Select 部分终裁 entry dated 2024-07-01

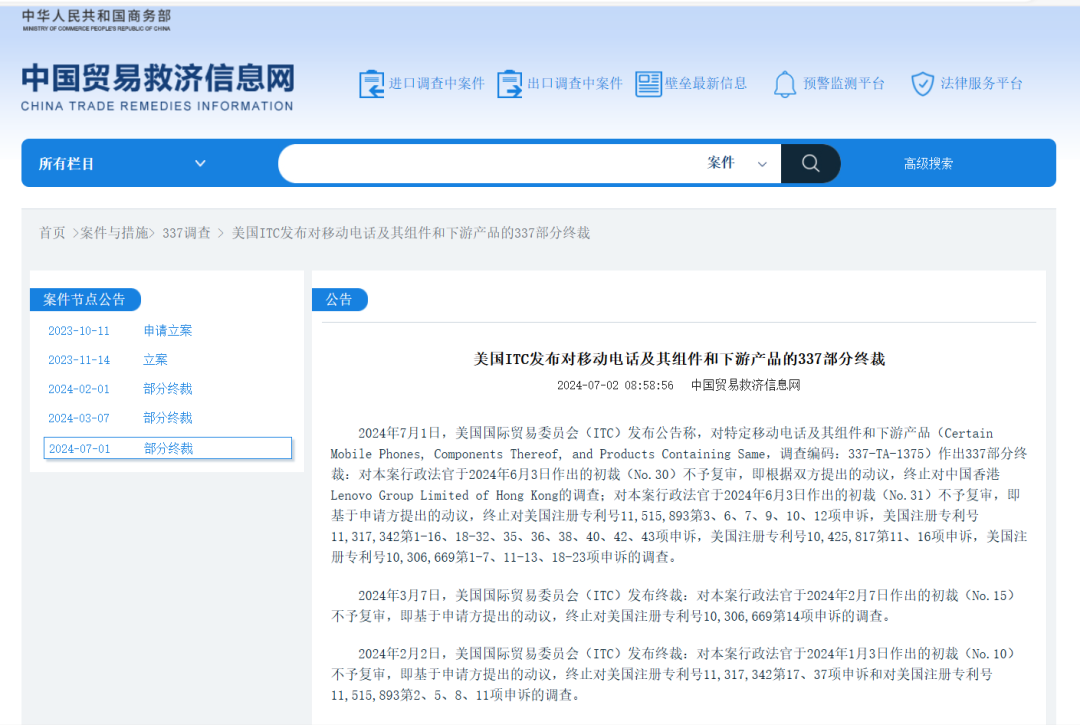click(168, 448)
